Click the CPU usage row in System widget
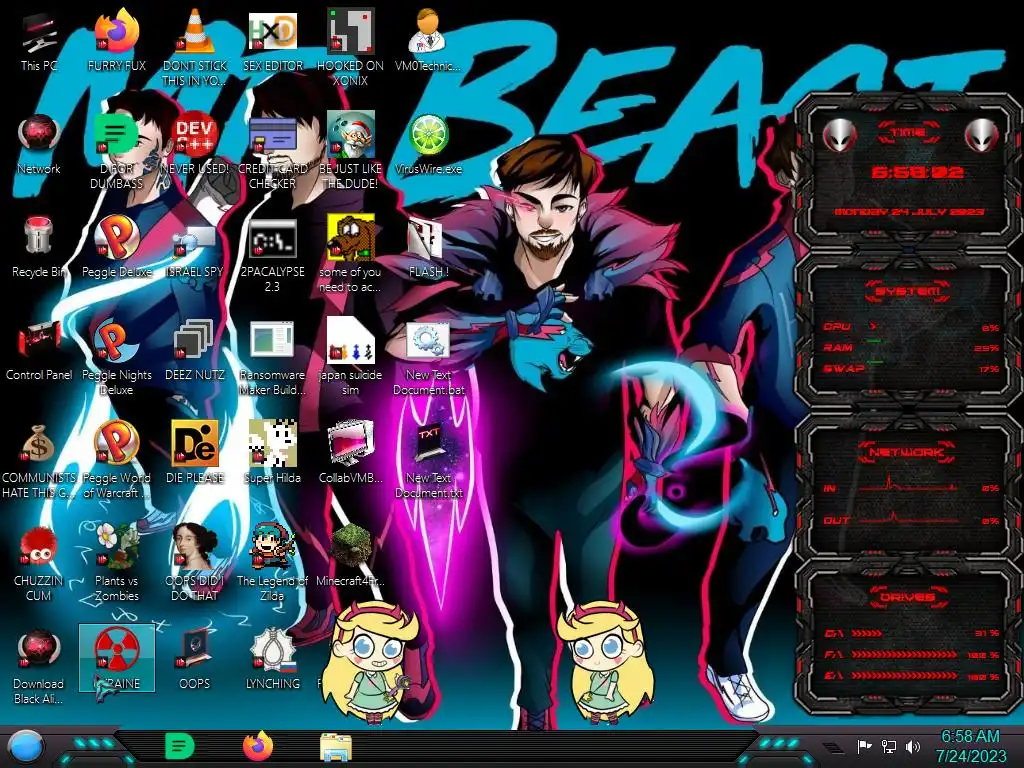The width and height of the screenshot is (1024, 768). (x=911, y=327)
